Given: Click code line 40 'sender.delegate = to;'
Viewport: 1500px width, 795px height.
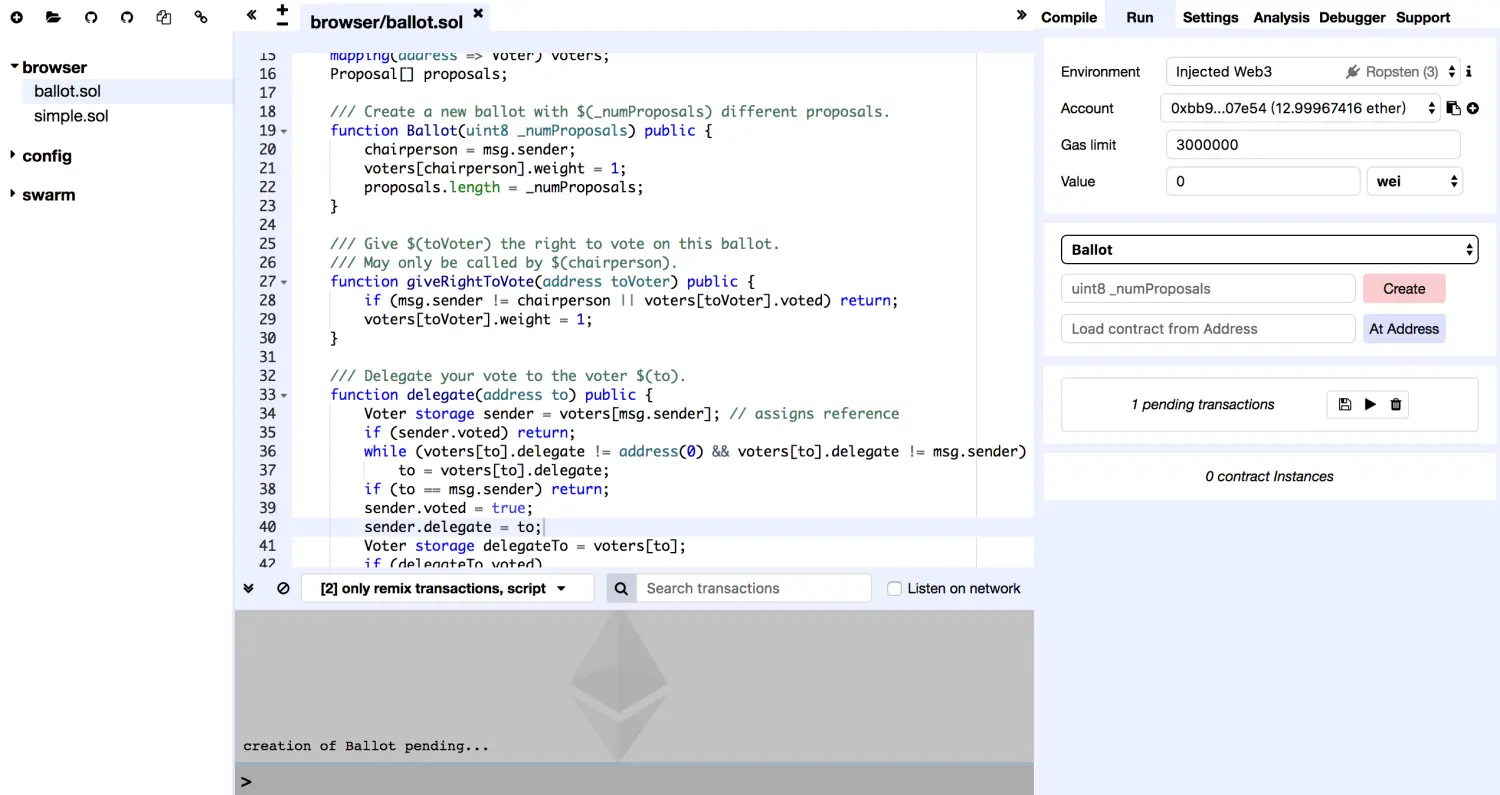Looking at the screenshot, I should (452, 527).
